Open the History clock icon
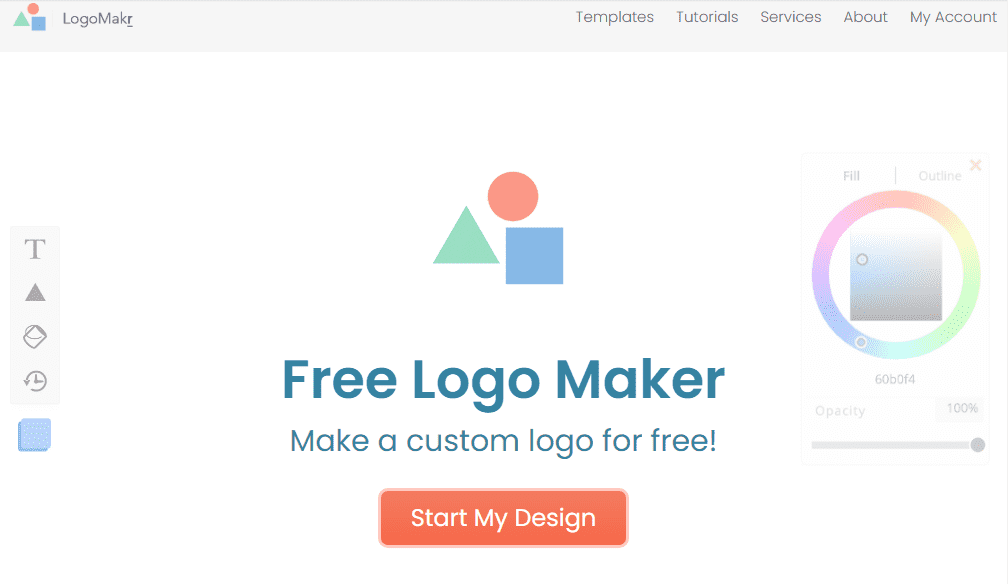This screenshot has height=584, width=1008. pyautogui.click(x=35, y=381)
